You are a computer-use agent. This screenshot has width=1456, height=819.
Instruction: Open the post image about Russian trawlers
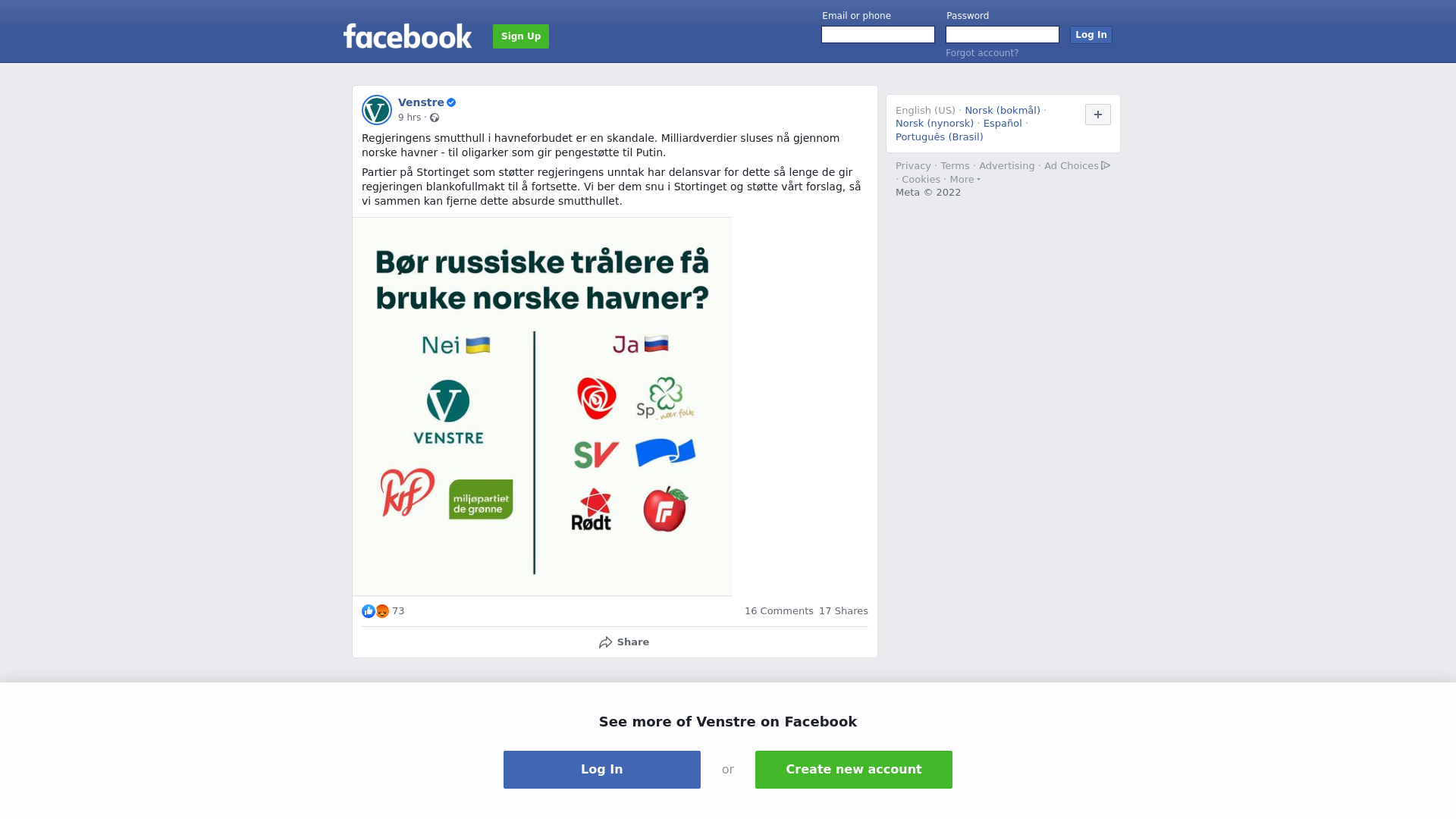[542, 406]
